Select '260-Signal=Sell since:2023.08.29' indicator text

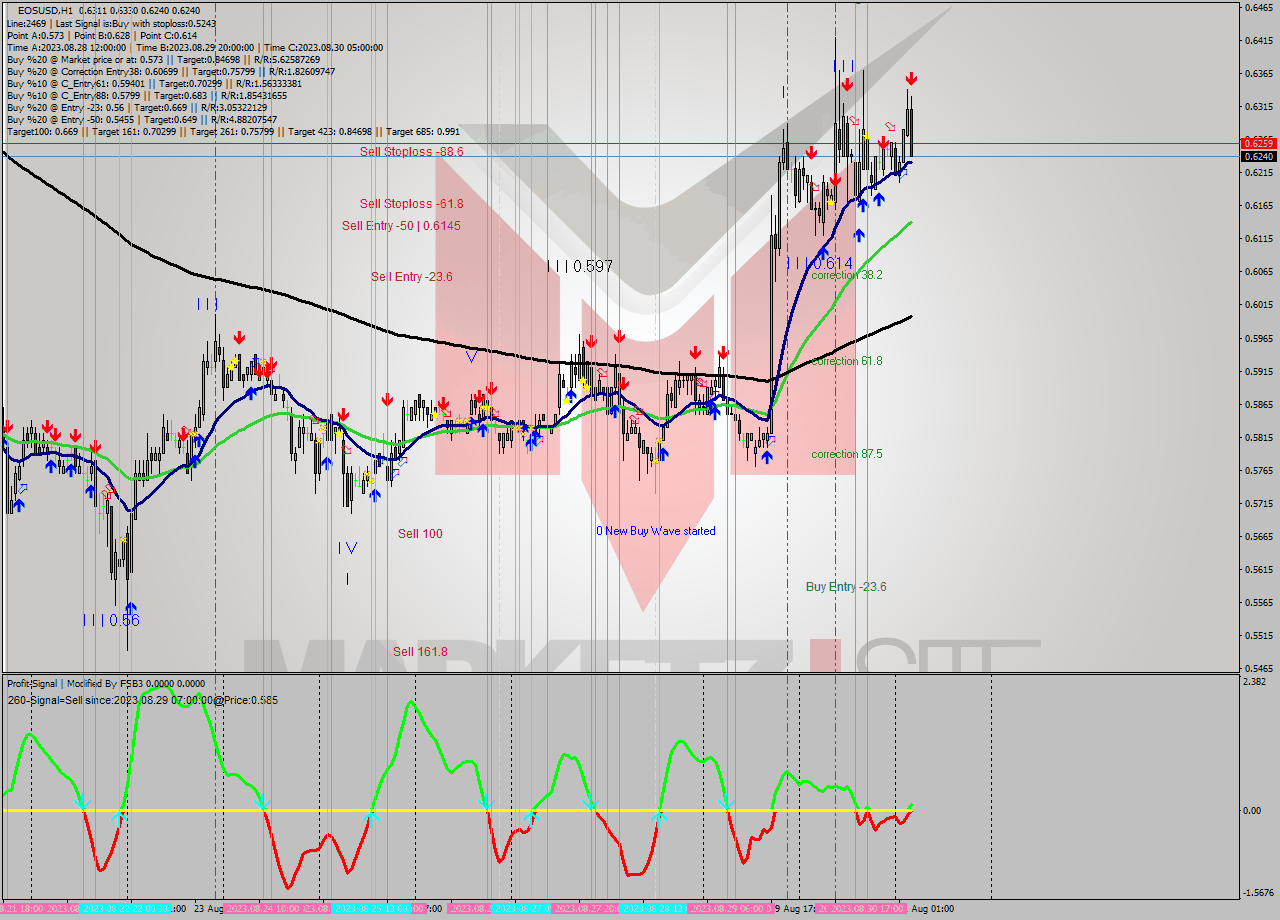point(142,700)
